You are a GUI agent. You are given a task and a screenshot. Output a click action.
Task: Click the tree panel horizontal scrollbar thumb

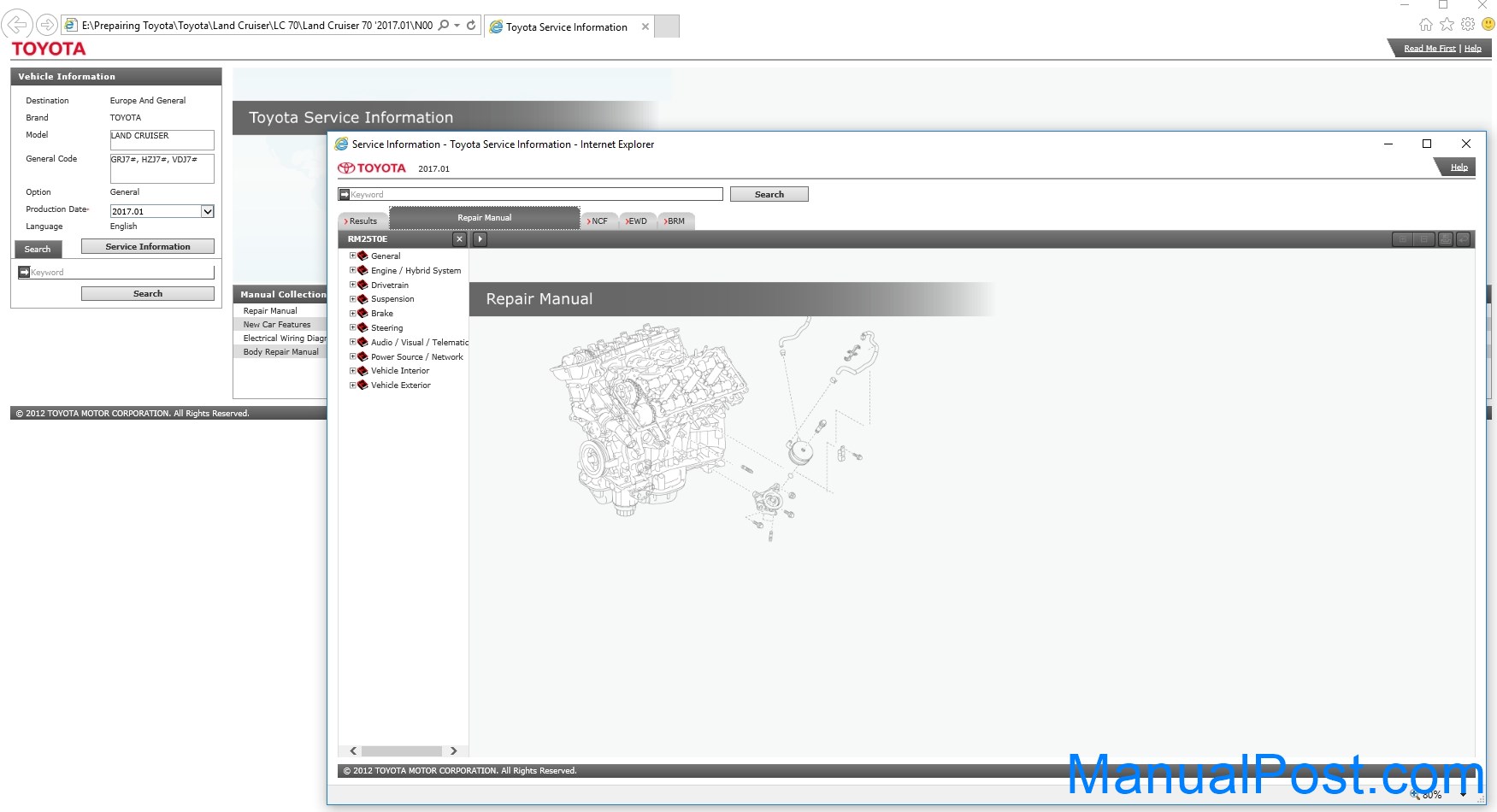[402, 751]
